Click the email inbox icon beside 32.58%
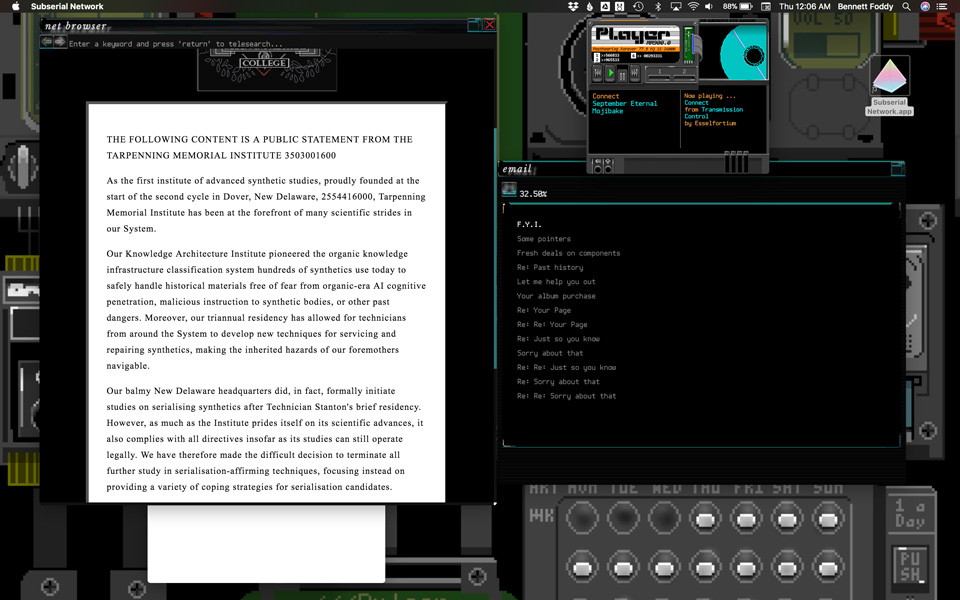The width and height of the screenshot is (960, 600). coord(509,191)
